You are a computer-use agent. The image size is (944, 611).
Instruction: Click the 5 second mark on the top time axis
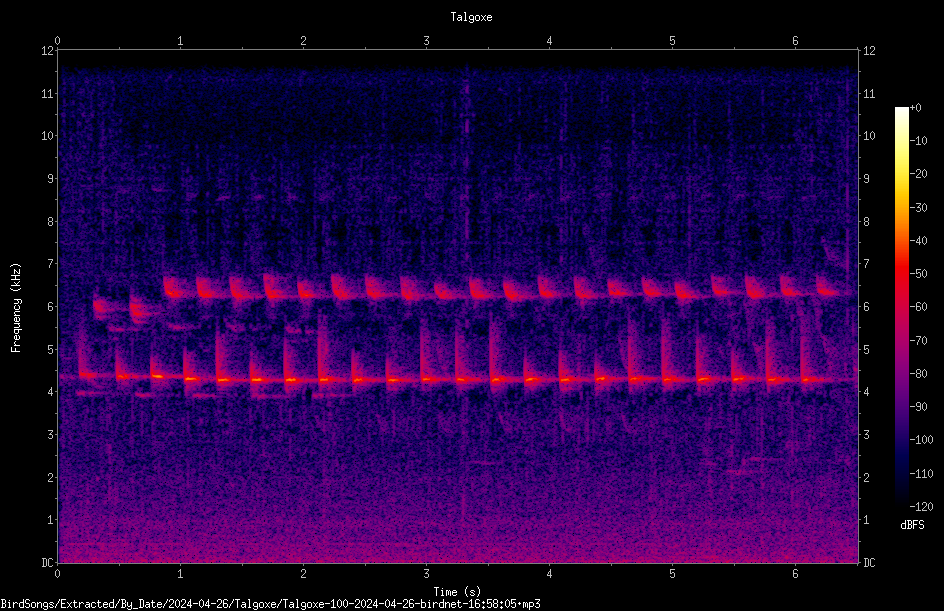[x=672, y=41]
